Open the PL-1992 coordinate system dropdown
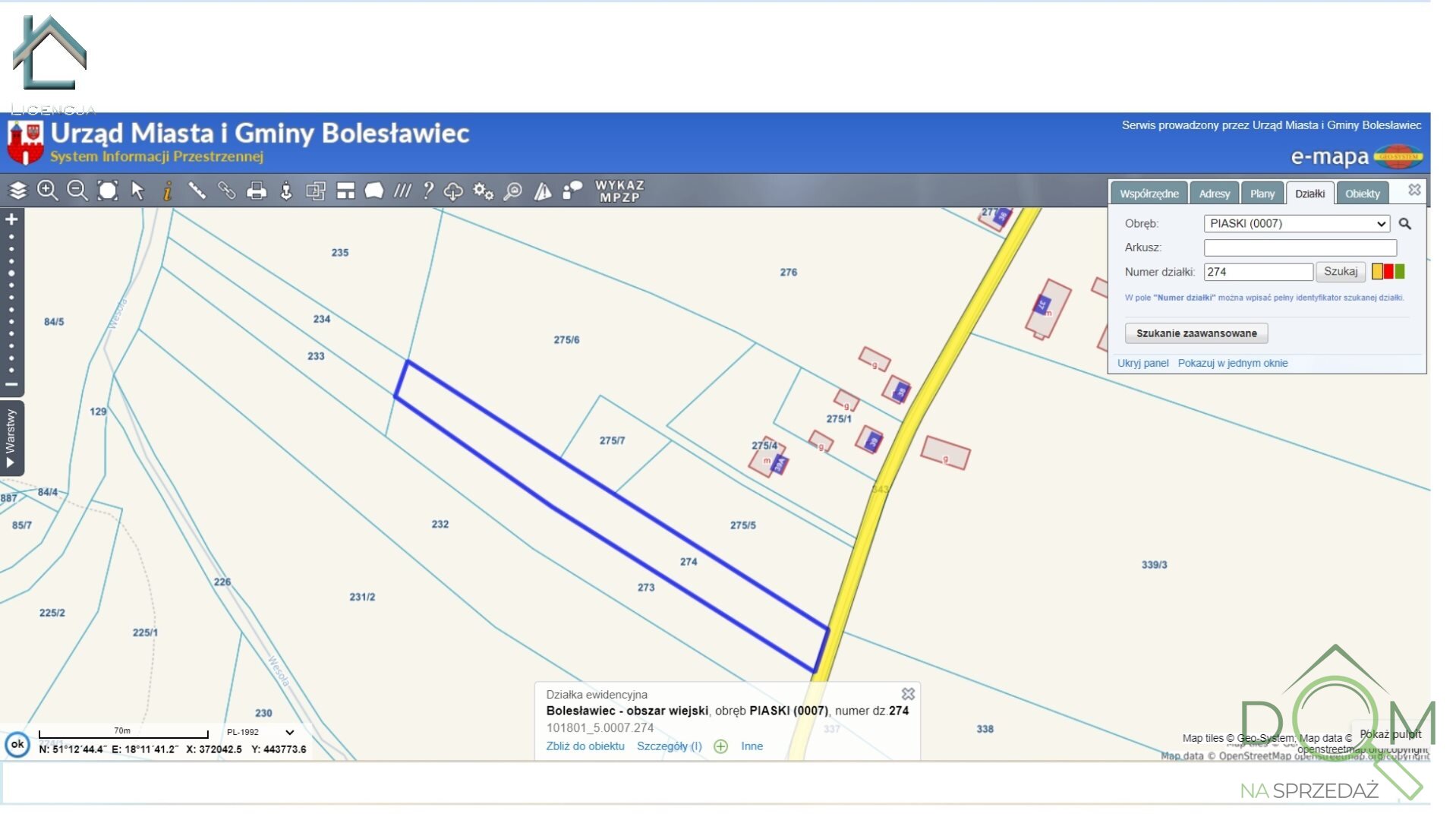 point(260,733)
